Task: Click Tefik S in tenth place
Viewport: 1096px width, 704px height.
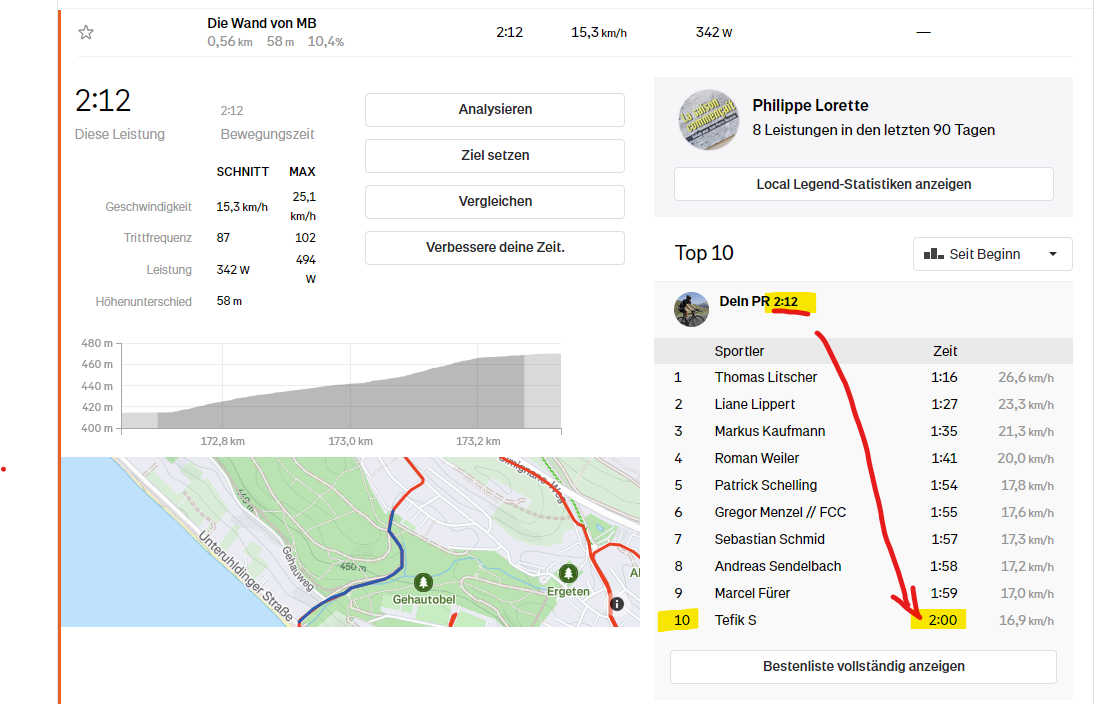Action: coord(735,620)
